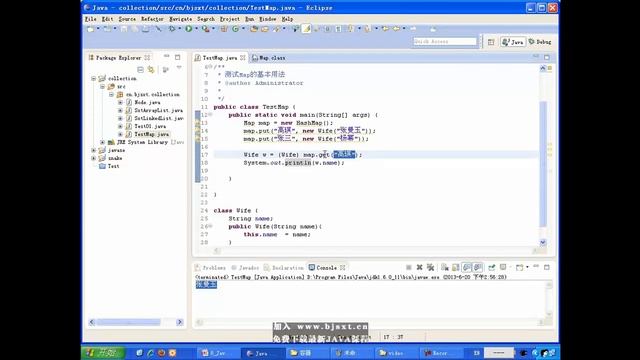
Task: Click Terminate square icon in Console toolbar
Action: point(409,267)
